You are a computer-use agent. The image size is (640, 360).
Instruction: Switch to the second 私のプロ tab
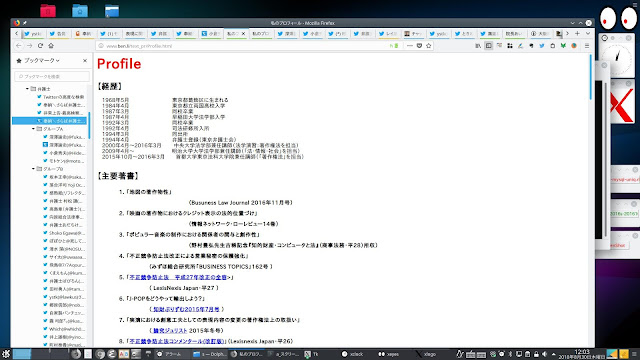coord(261,33)
